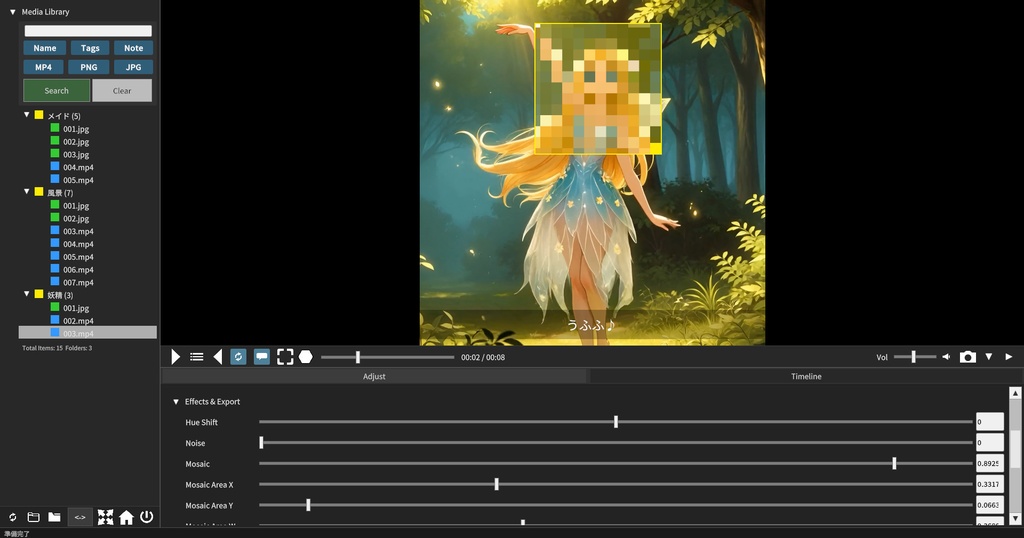This screenshot has width=1024, height=538.
Task: Toggle the Tags search filter
Action: point(90,48)
